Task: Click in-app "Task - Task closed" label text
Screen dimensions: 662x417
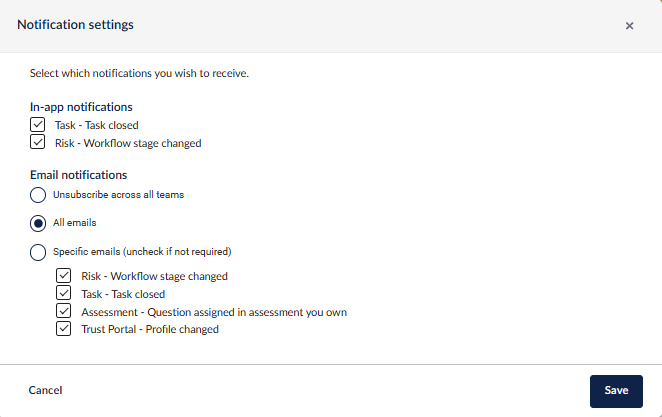Action: coord(96,126)
